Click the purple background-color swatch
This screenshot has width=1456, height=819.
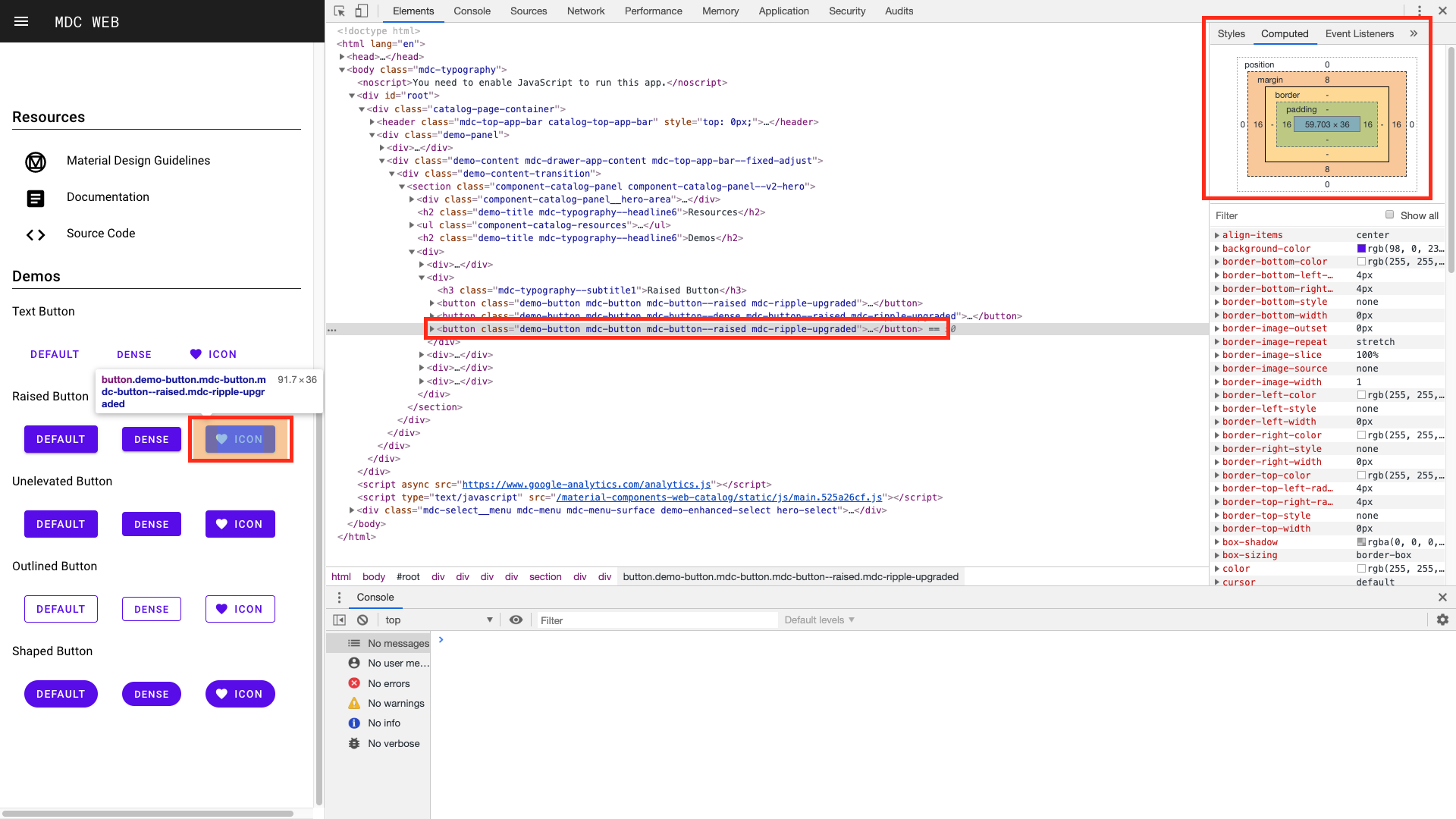point(1363,249)
